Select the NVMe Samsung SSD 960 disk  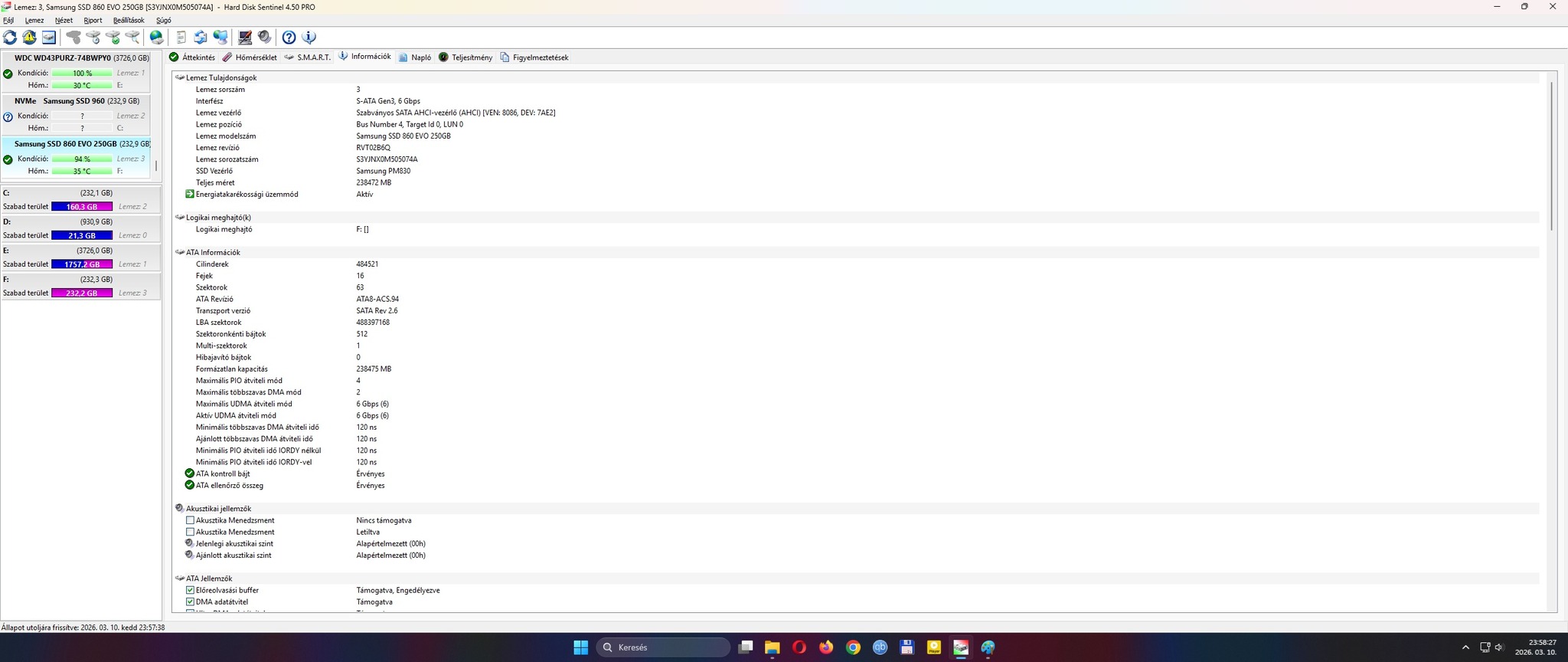(77, 114)
